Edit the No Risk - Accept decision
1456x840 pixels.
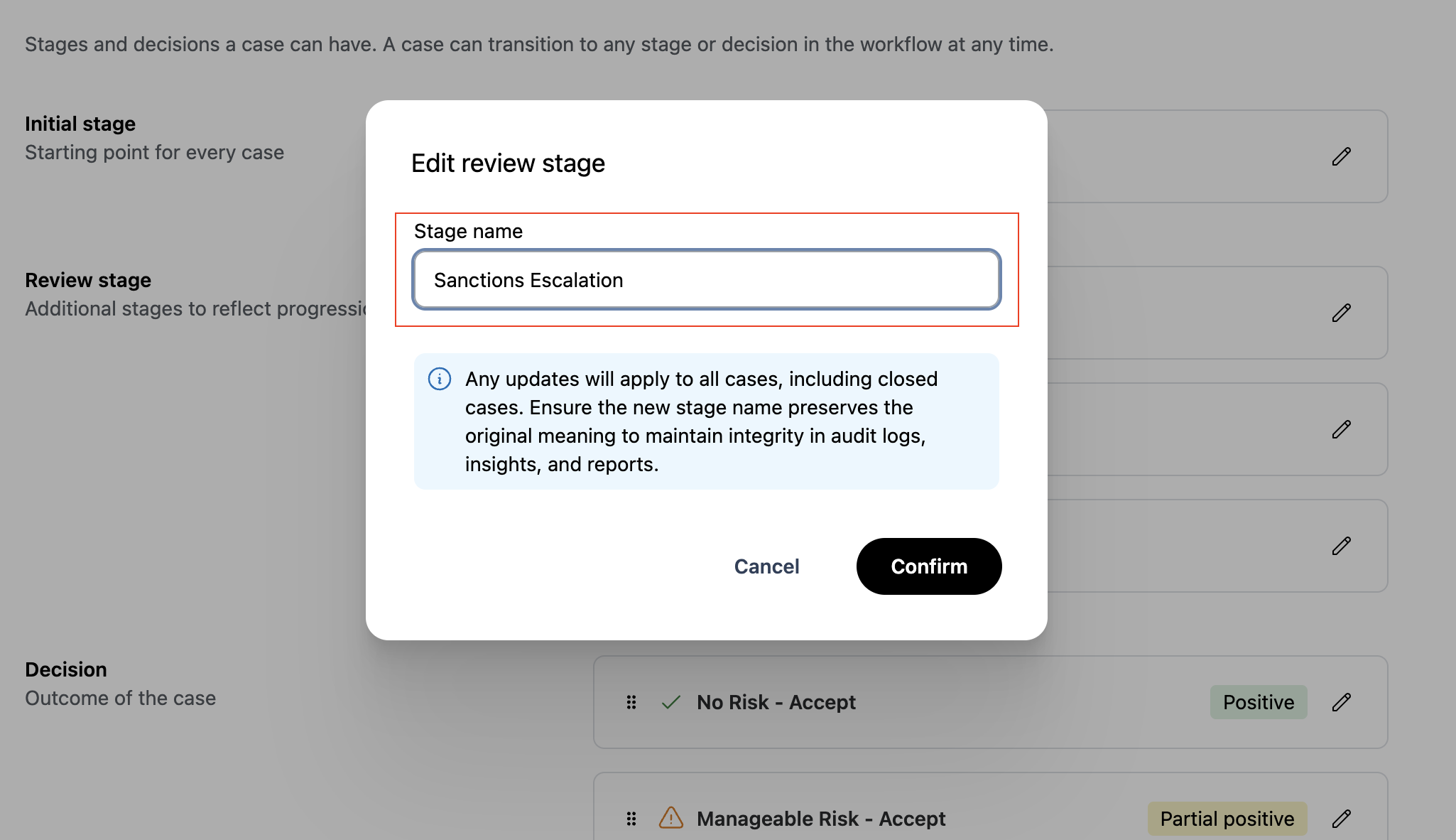click(x=1341, y=702)
